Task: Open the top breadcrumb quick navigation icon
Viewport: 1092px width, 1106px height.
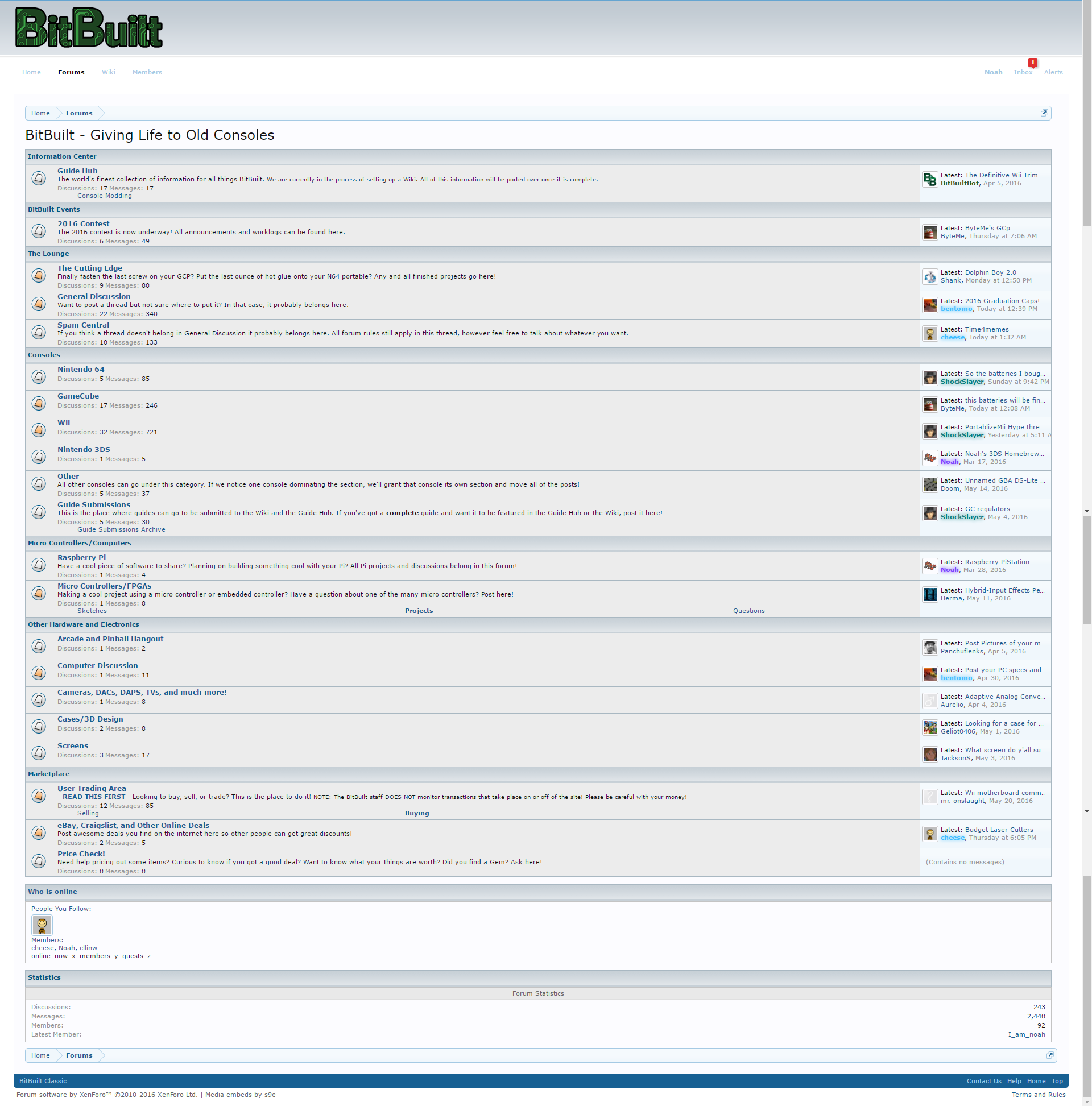Action: tap(1044, 113)
